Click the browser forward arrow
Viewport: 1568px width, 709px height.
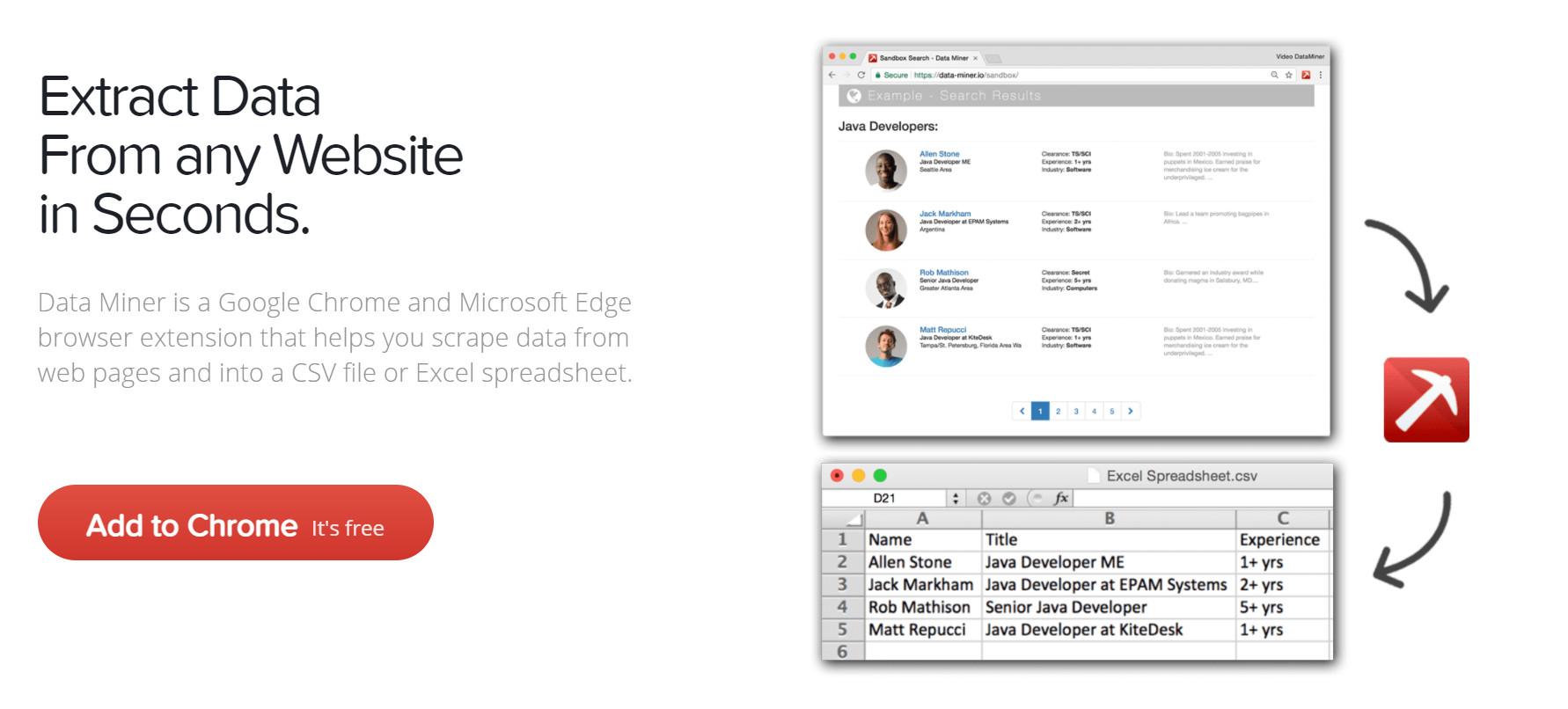pos(846,75)
